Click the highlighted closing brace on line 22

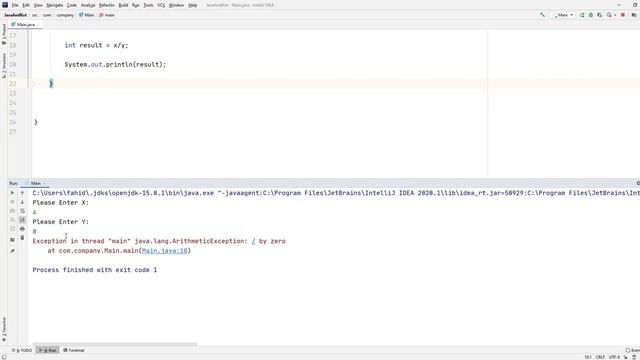click(51, 84)
